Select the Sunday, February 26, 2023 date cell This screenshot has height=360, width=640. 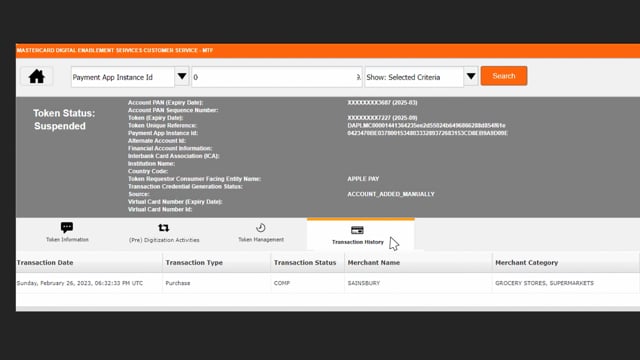89,283
